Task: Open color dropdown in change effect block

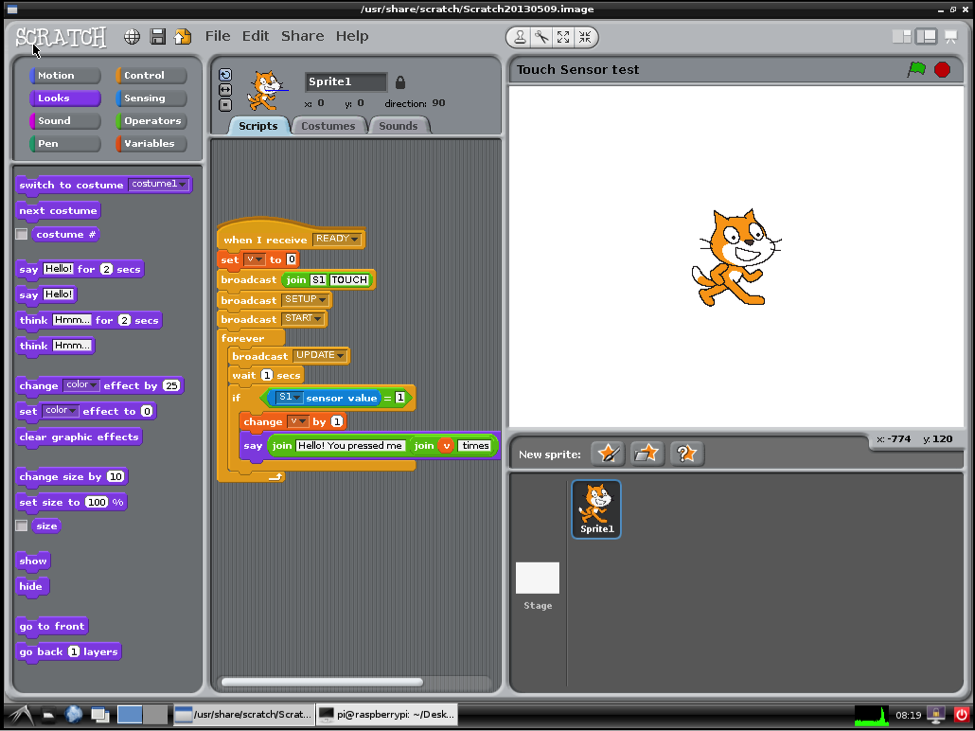Action: tap(81, 385)
